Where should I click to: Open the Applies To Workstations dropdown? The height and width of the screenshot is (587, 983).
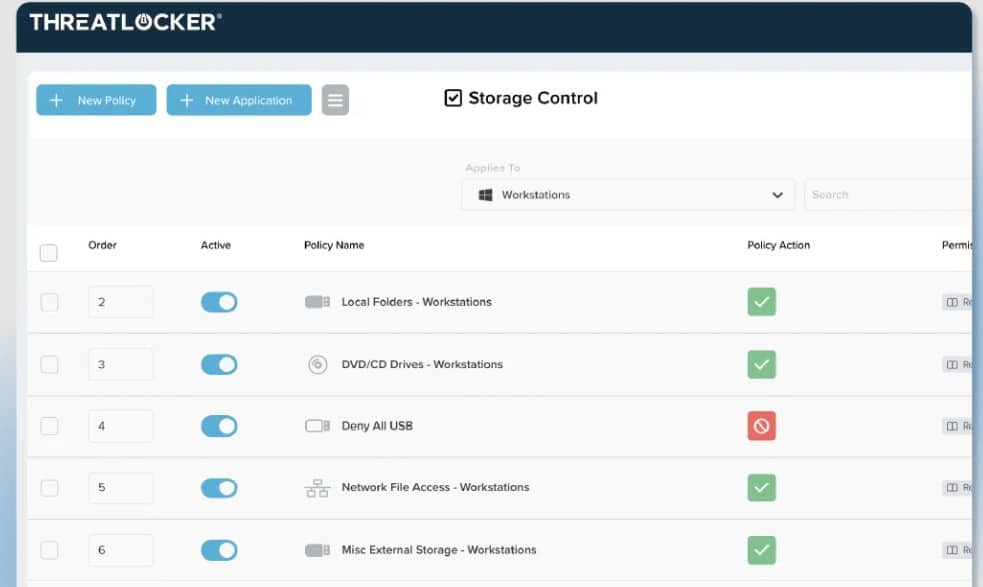628,194
